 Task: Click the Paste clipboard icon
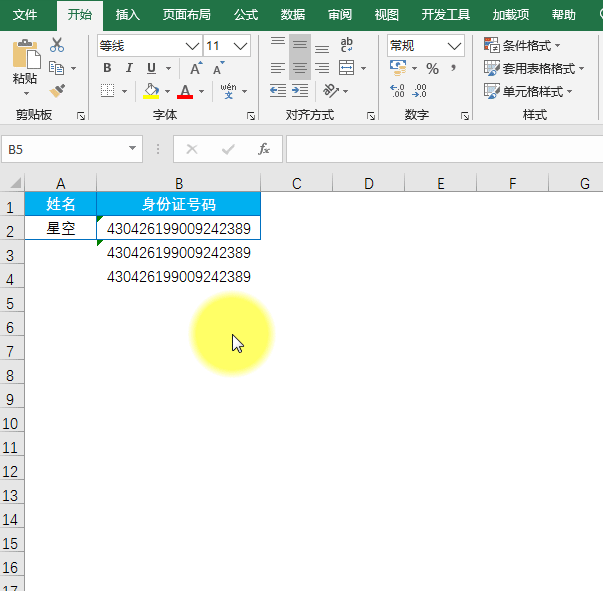pos(25,55)
